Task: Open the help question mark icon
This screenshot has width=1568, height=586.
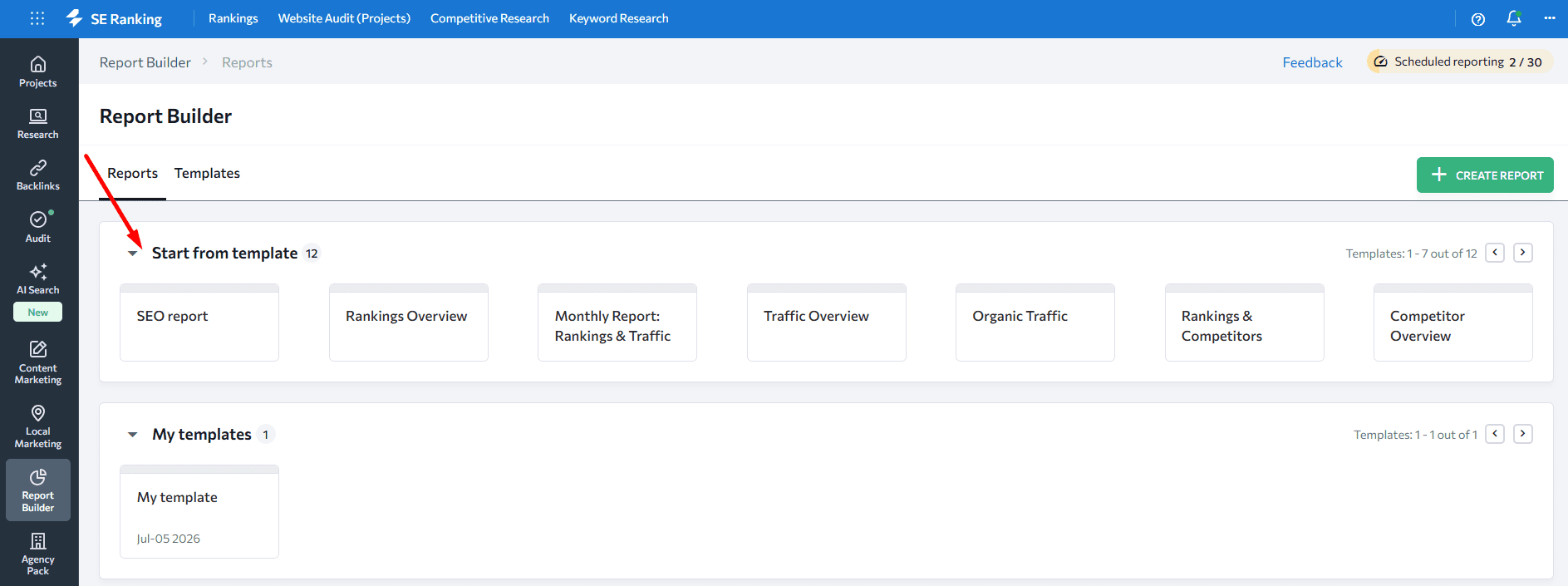Action: [1477, 19]
